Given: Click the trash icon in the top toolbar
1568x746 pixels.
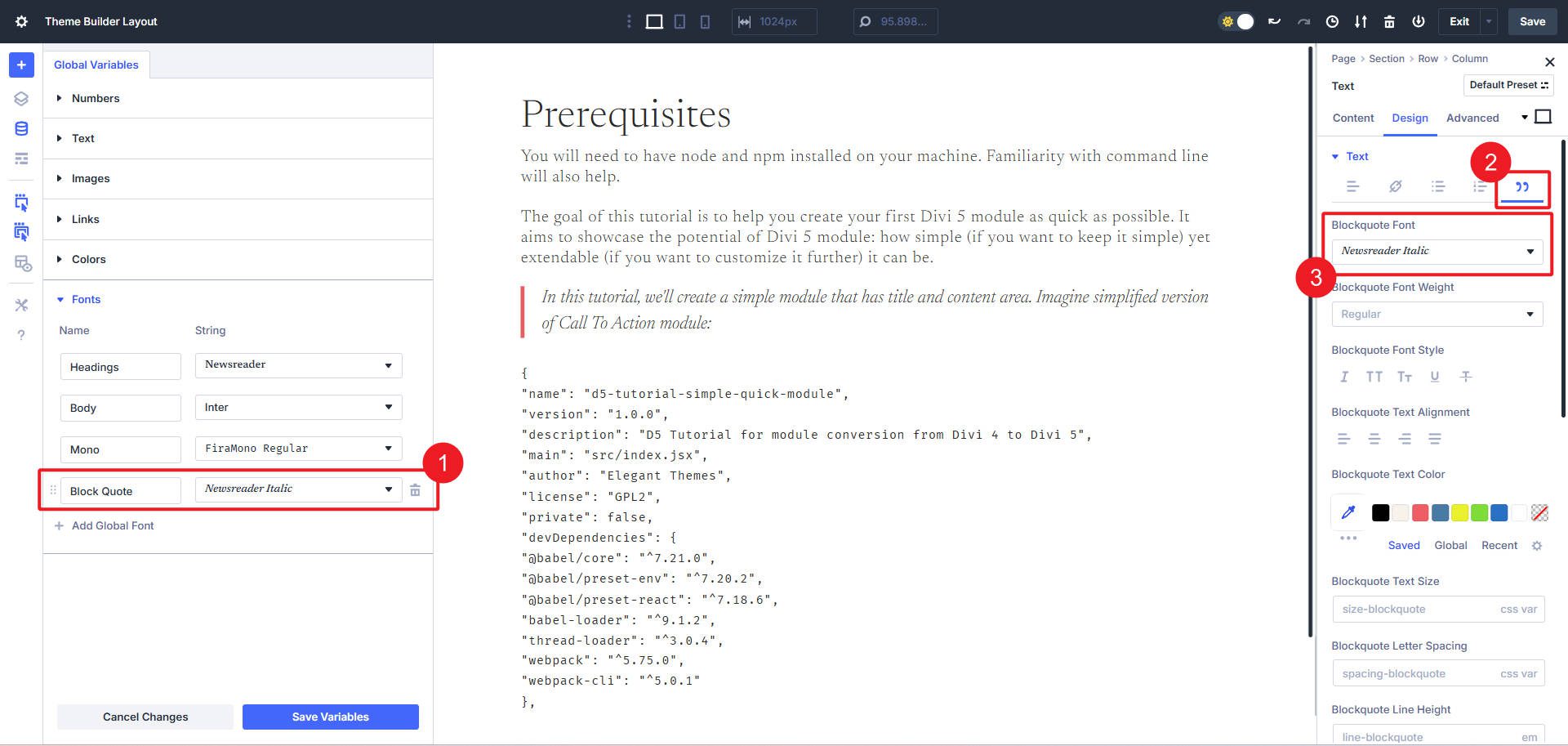Looking at the screenshot, I should [1388, 22].
